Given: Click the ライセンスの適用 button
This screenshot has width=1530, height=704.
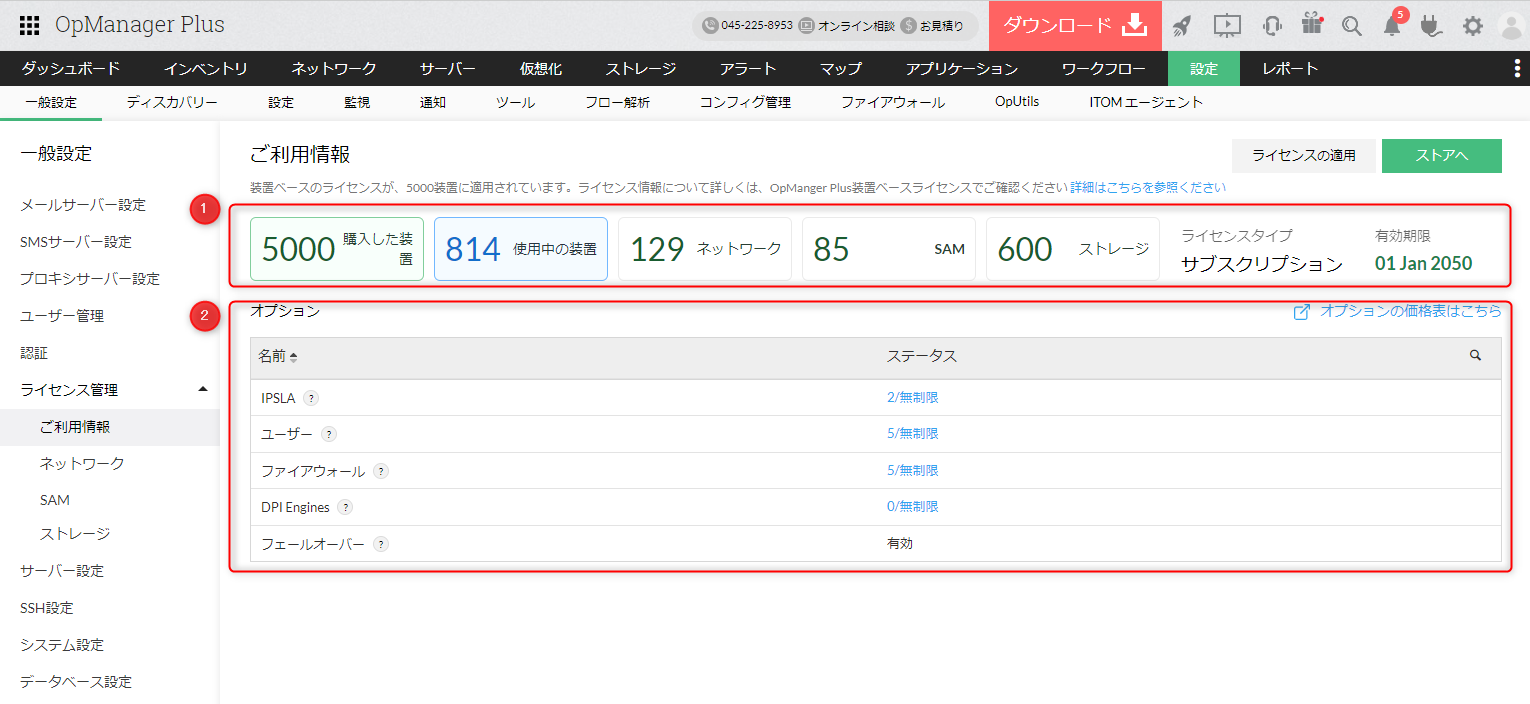Looking at the screenshot, I should coord(1304,155).
